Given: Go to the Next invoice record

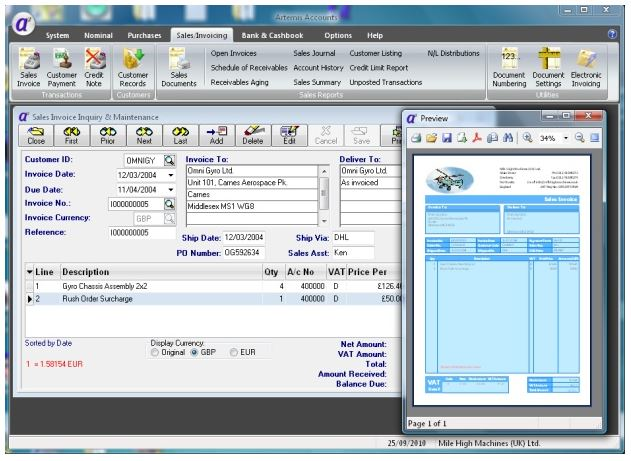Looking at the screenshot, I should click(144, 136).
